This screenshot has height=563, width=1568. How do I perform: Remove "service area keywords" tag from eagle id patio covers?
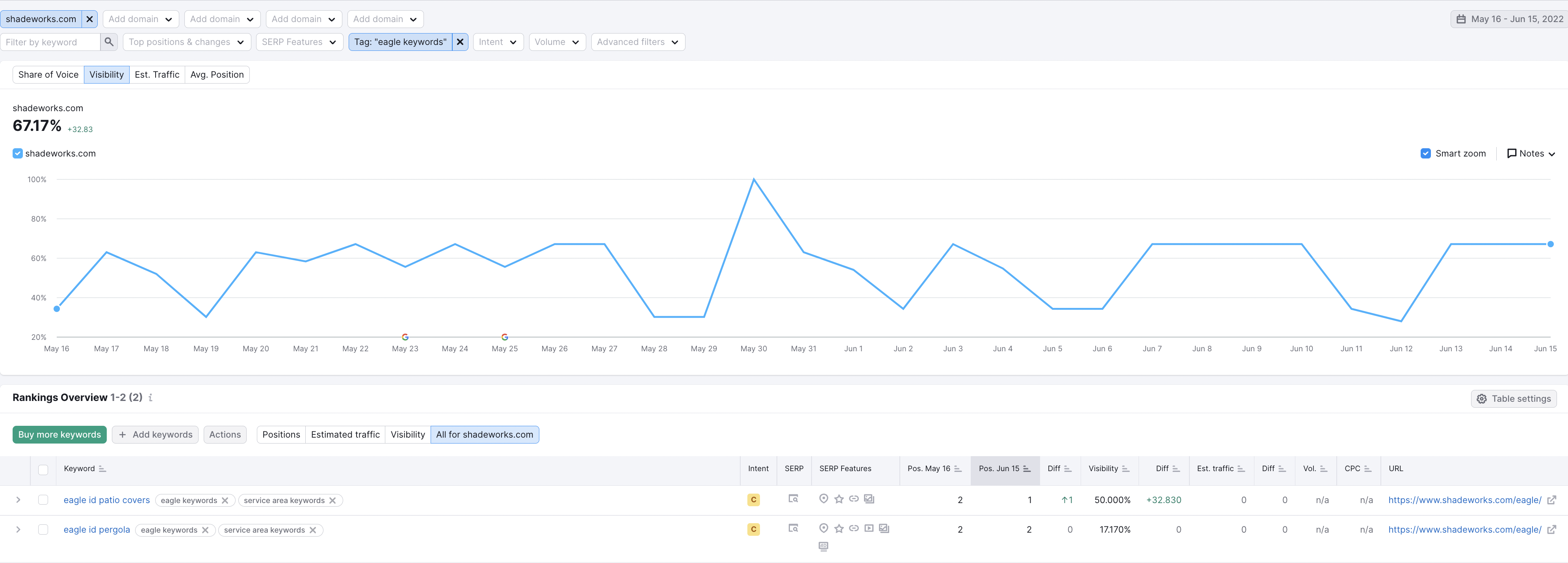(x=333, y=501)
